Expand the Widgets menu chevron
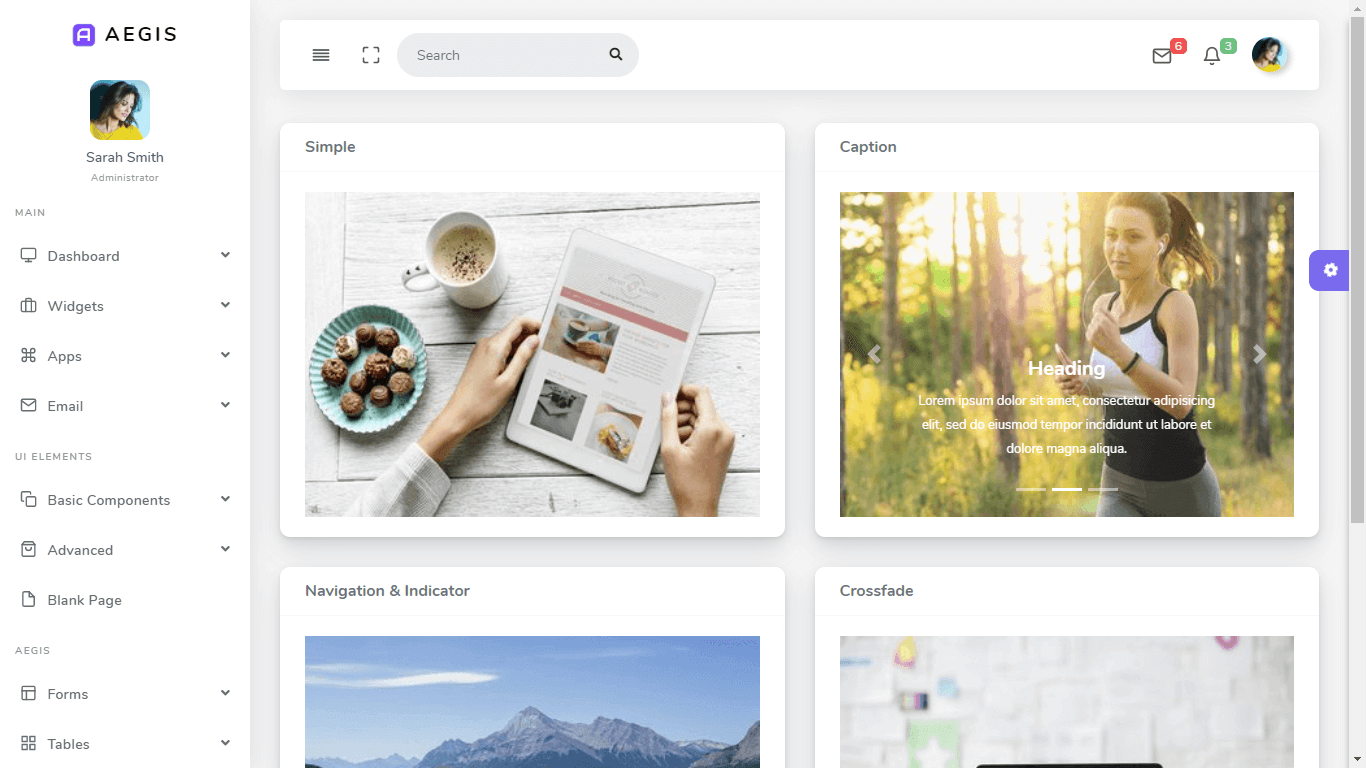1366x768 pixels. [225, 305]
